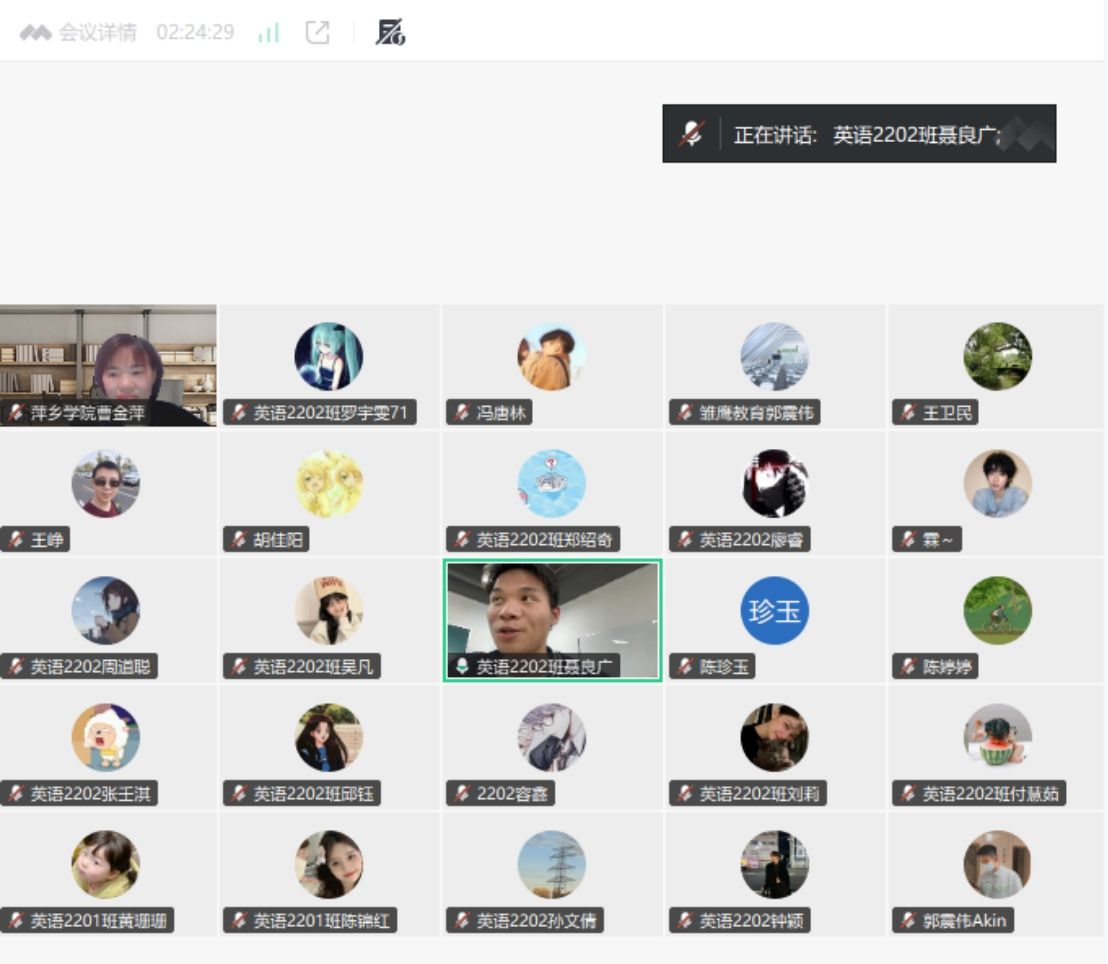Viewport: 1108px width, 964px height.
Task: Toggle the muted mic icon beside 王峥
Action: (15, 540)
